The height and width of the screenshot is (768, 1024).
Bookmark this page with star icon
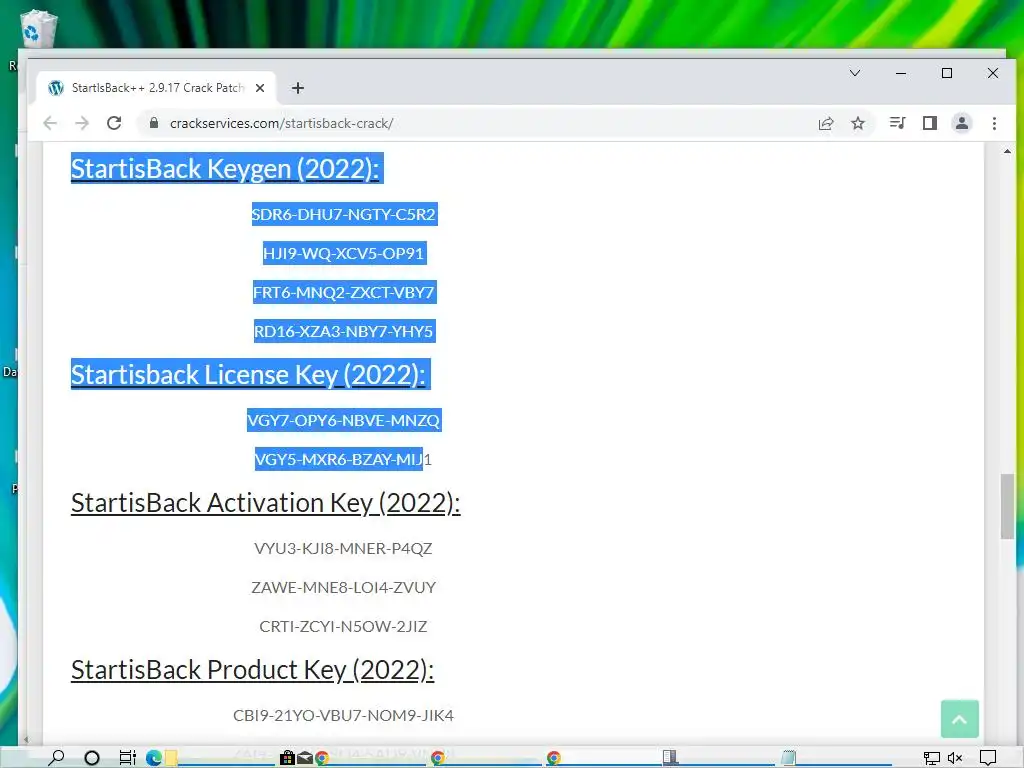point(858,123)
